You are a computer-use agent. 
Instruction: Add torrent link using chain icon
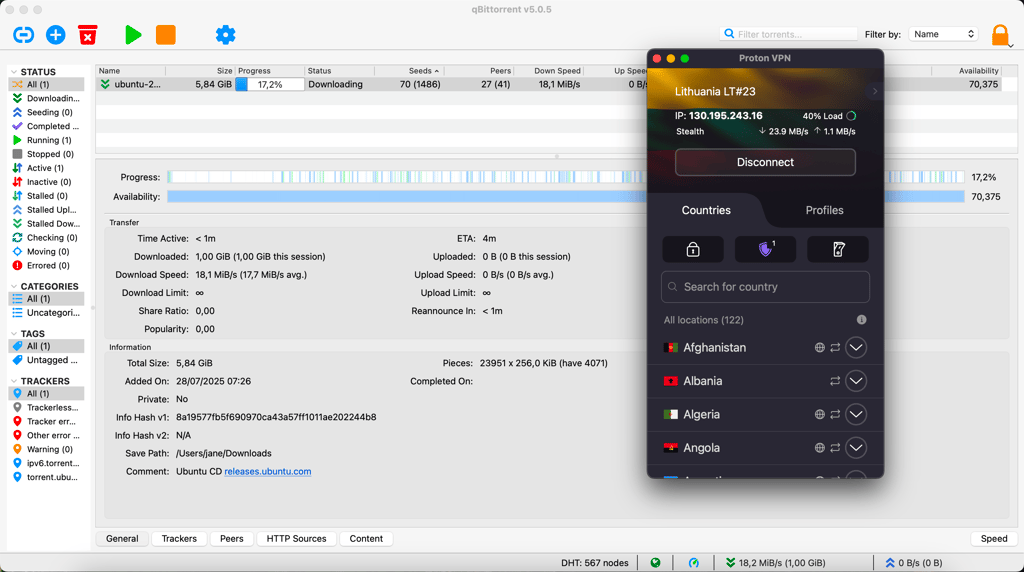point(24,35)
